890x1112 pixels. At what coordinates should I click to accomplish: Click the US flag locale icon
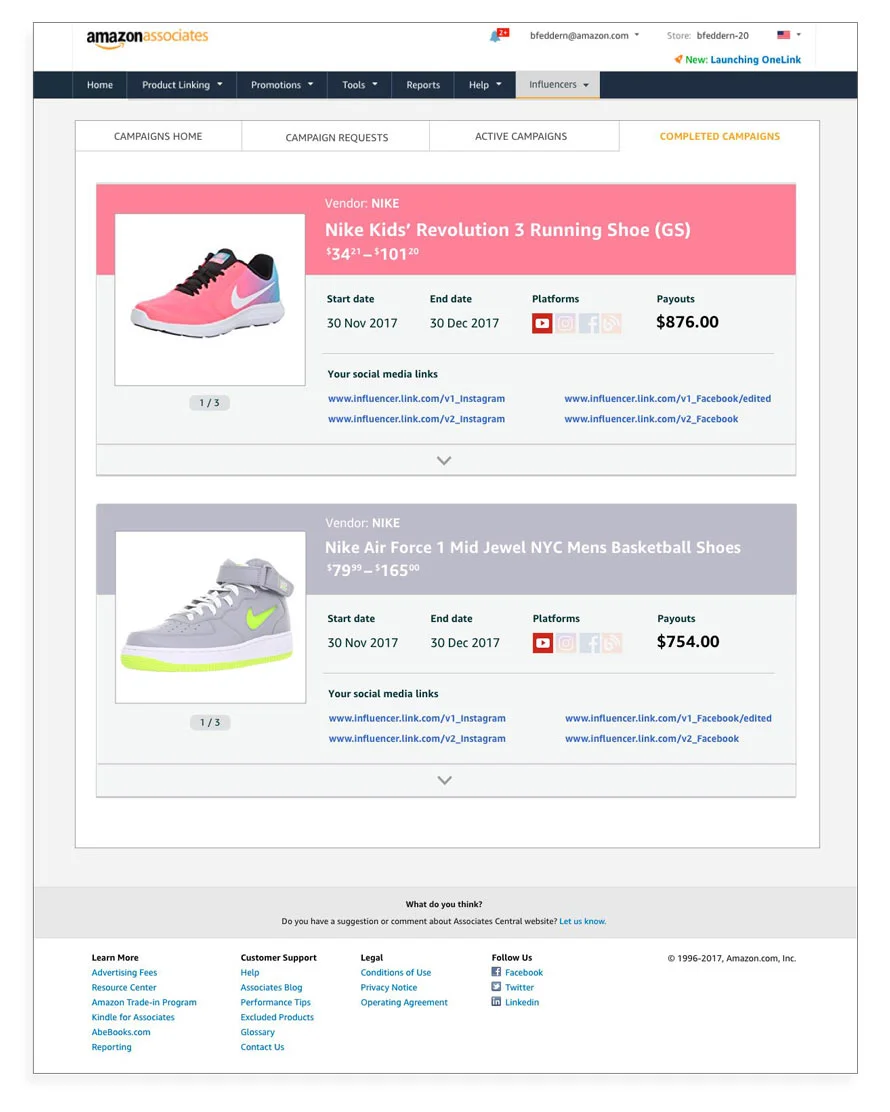click(x=784, y=35)
